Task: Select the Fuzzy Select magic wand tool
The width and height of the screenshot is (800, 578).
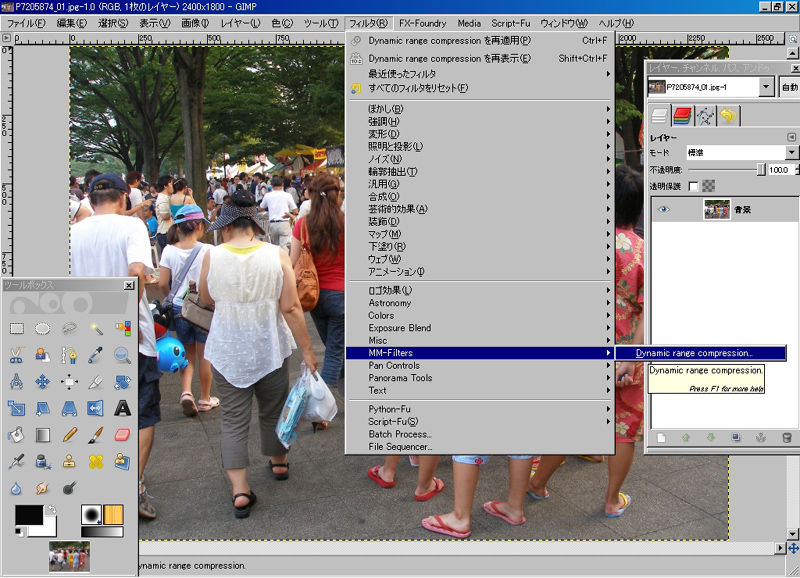Action: click(96, 329)
